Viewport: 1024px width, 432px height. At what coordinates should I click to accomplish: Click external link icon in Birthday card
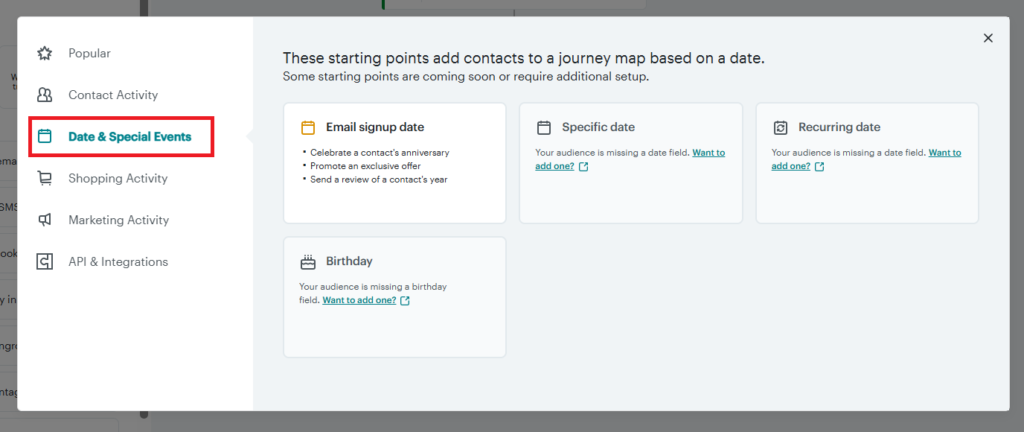point(405,301)
